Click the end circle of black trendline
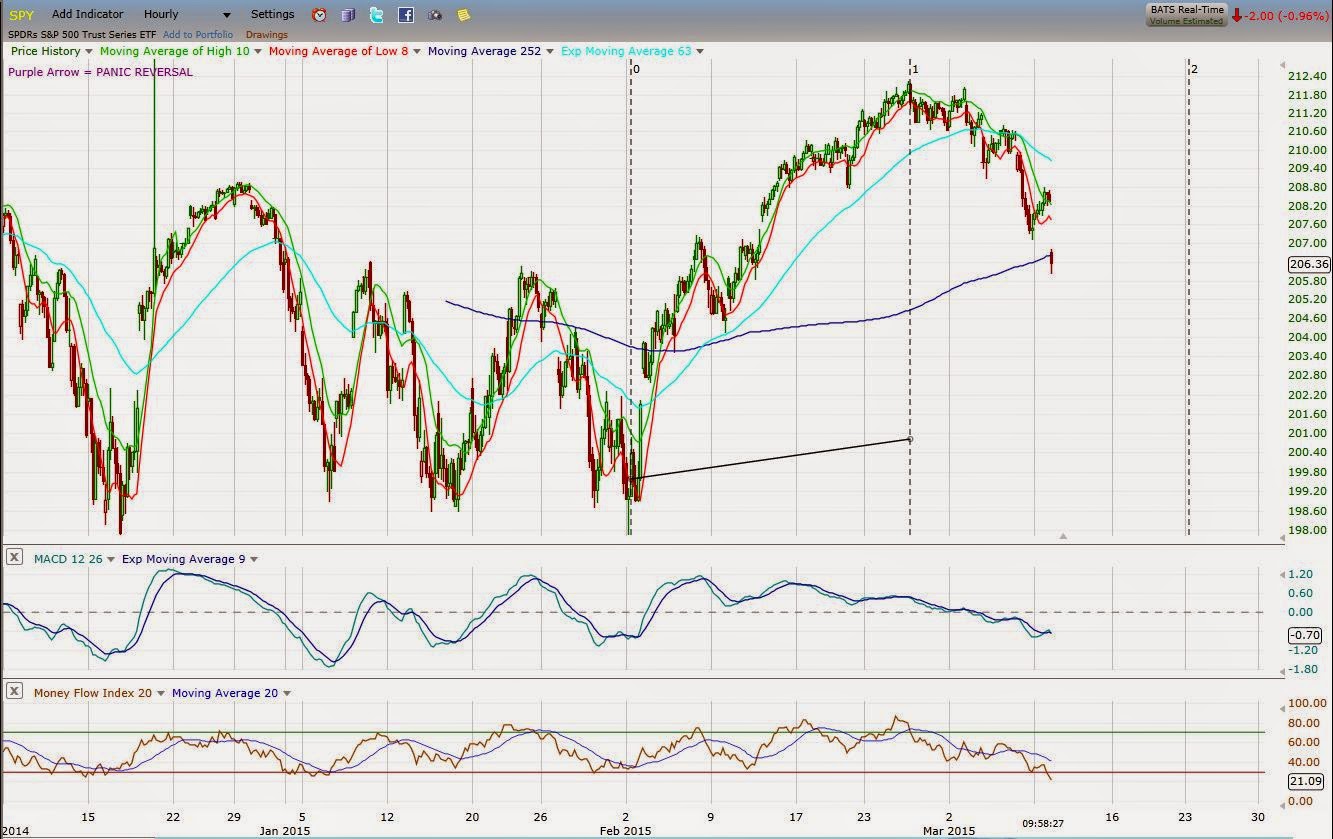This screenshot has height=839, width=1333. 910,439
